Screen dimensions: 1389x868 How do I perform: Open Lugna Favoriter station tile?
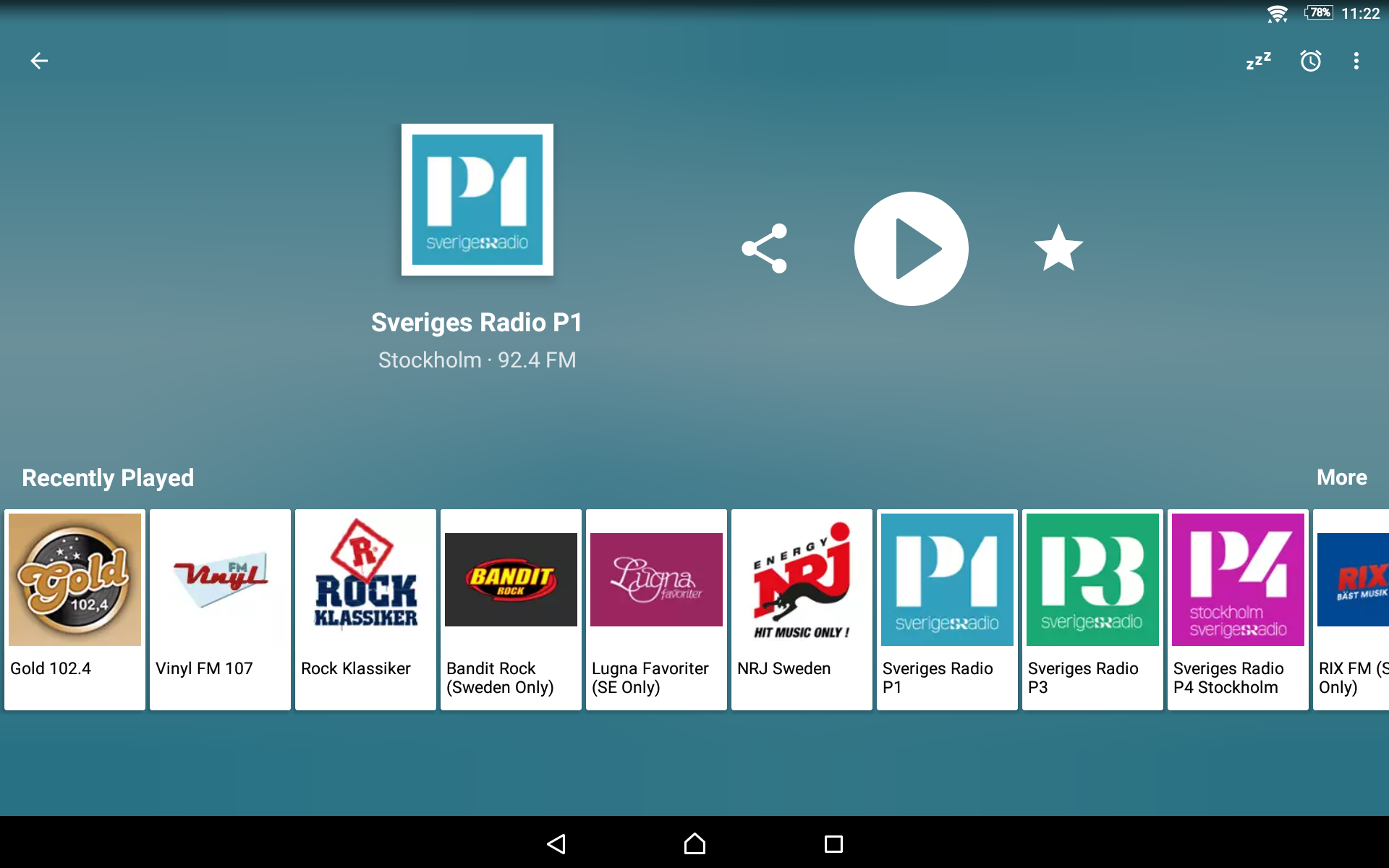coord(656,609)
